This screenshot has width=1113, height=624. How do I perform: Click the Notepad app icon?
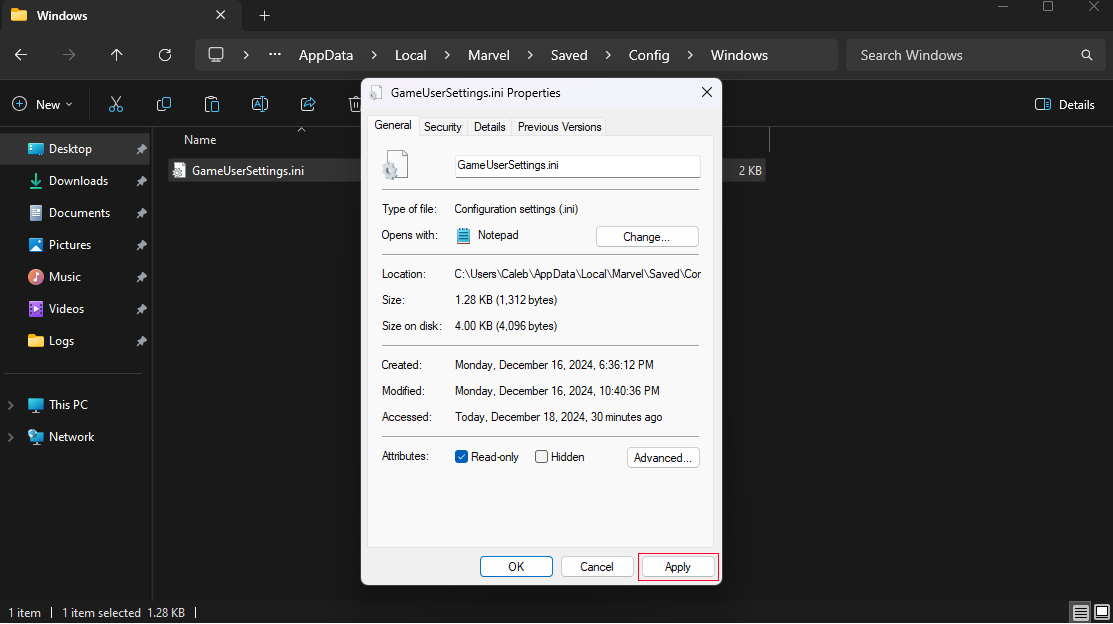(x=463, y=236)
